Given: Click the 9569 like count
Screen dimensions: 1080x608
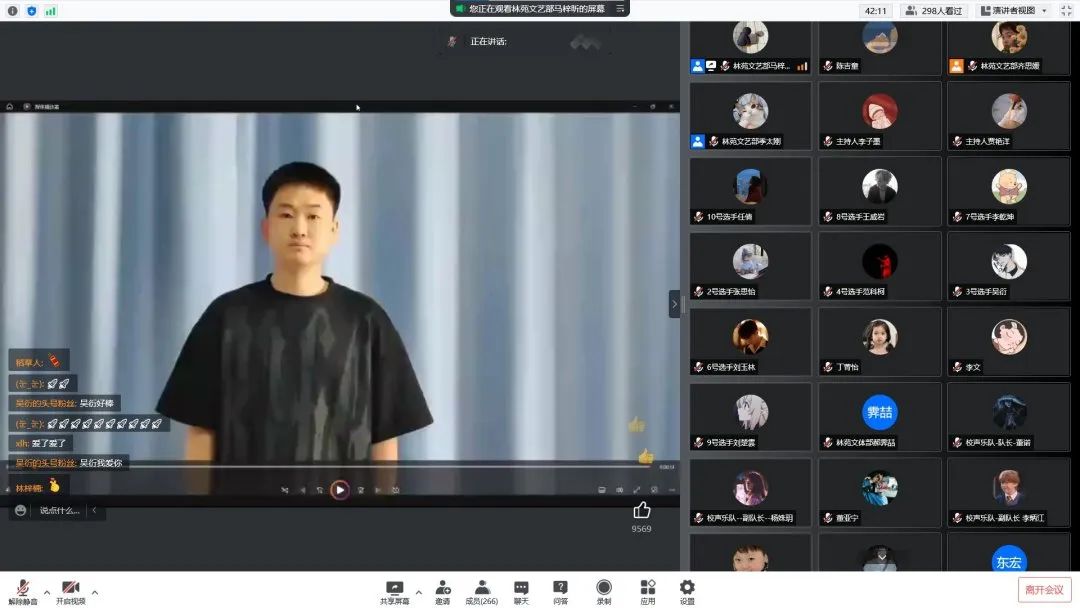Looking at the screenshot, I should pyautogui.click(x=641, y=529).
